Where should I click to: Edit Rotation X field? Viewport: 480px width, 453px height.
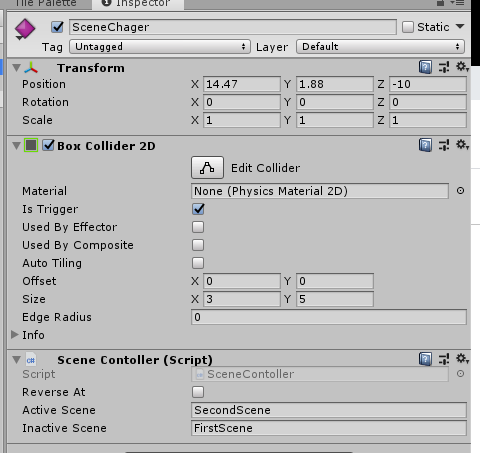coord(242,102)
